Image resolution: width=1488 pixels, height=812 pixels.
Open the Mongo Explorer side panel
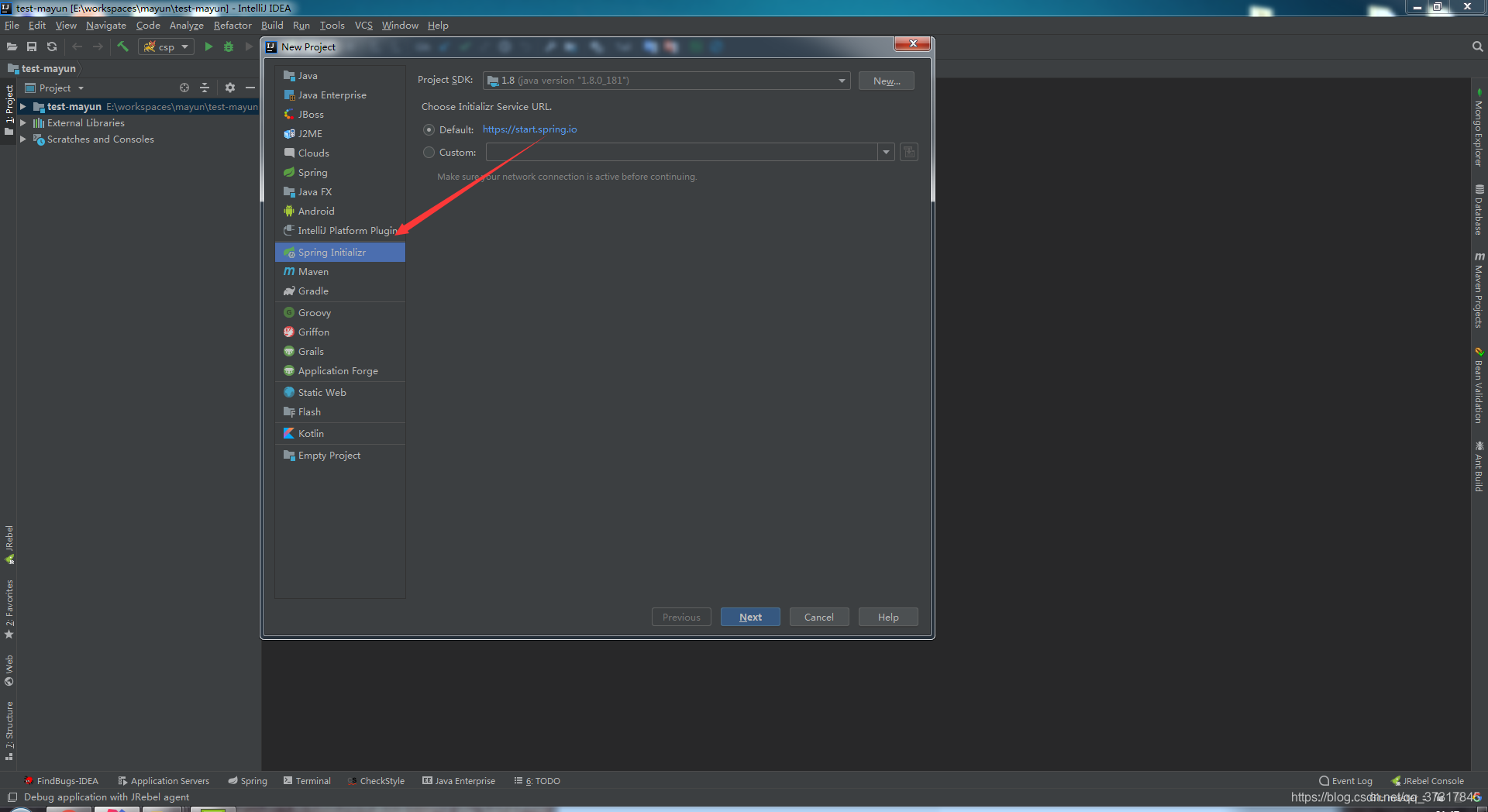1479,128
